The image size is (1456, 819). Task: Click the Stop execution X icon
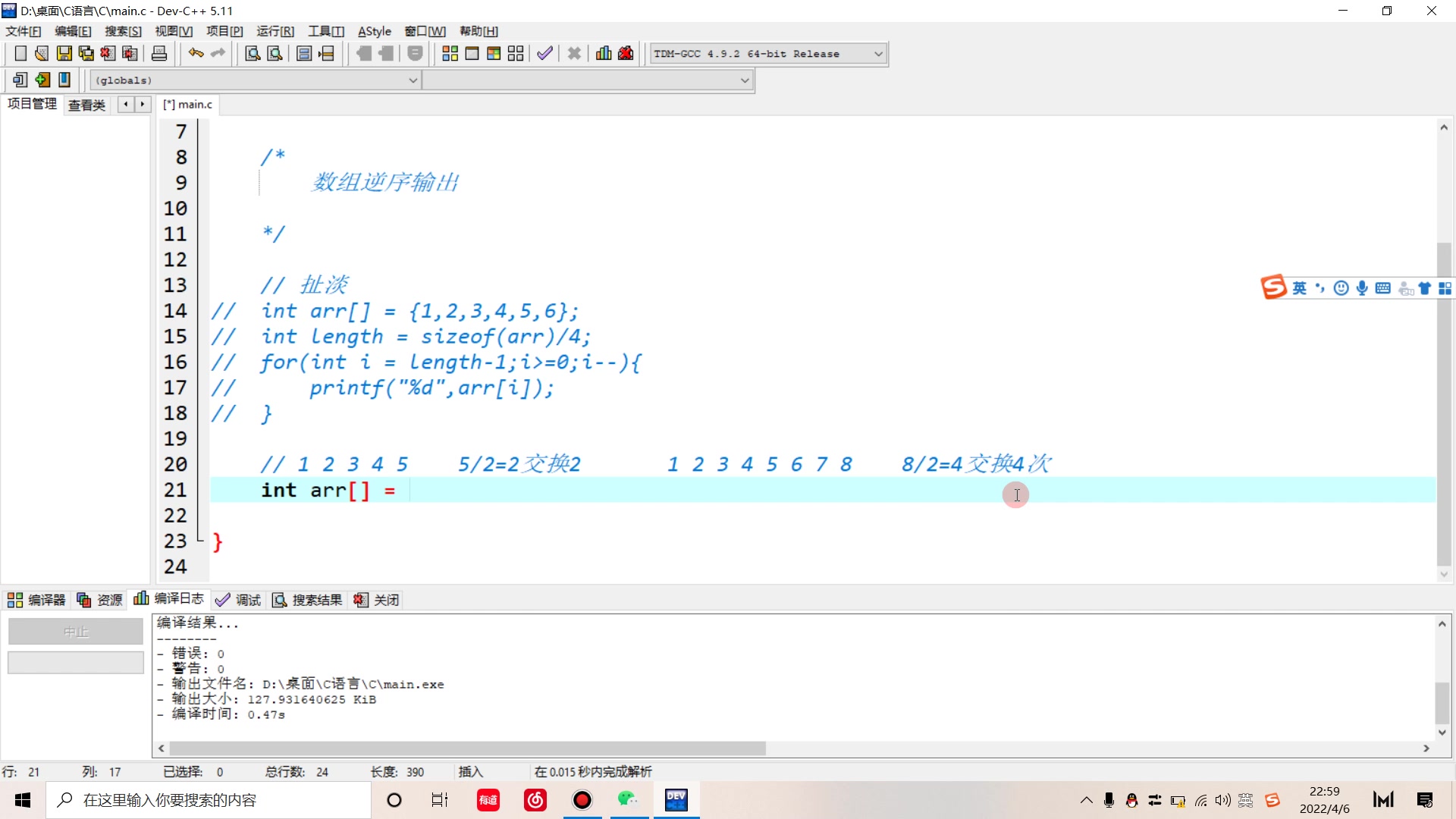574,54
